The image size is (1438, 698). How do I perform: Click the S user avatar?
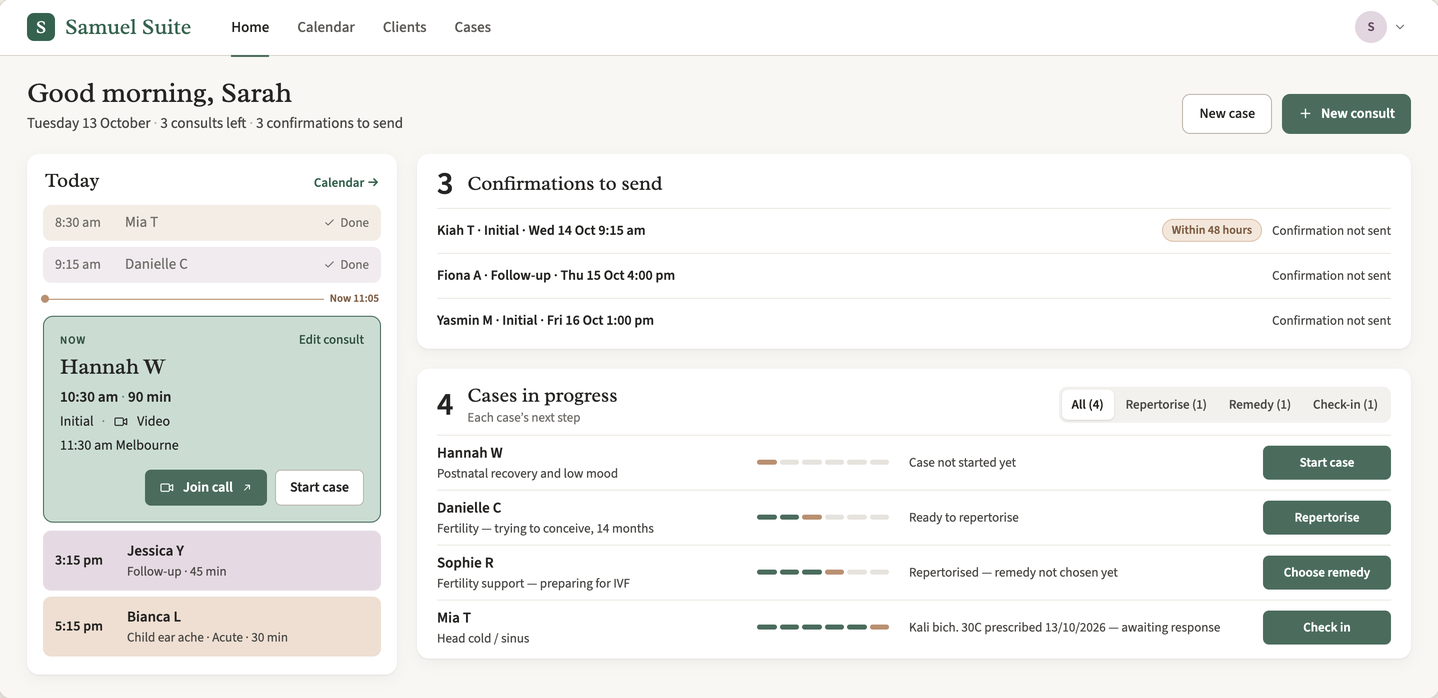tap(1371, 27)
